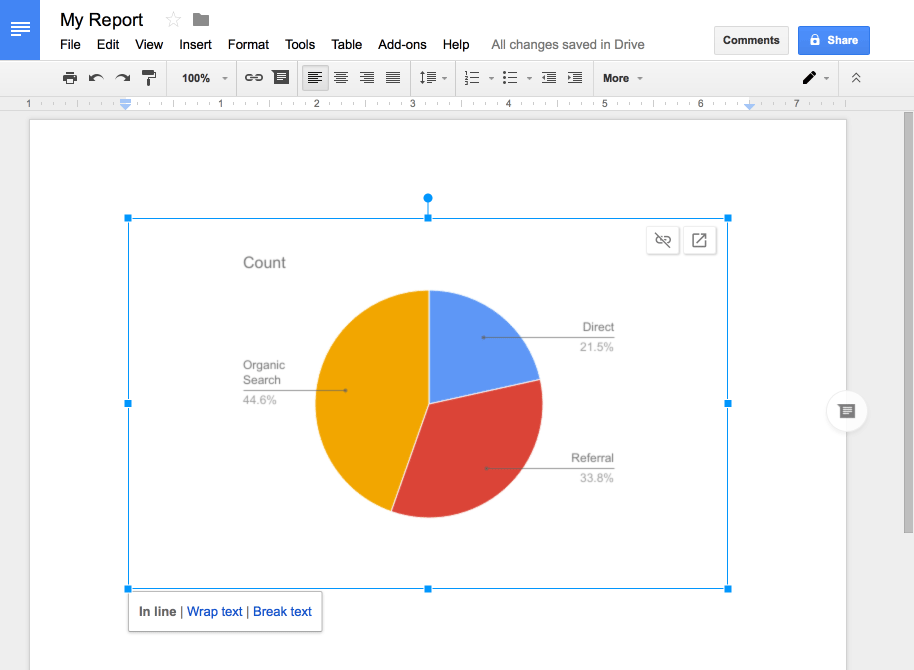Click the Print icon
Viewport: 914px width, 670px height.
pyautogui.click(x=70, y=78)
